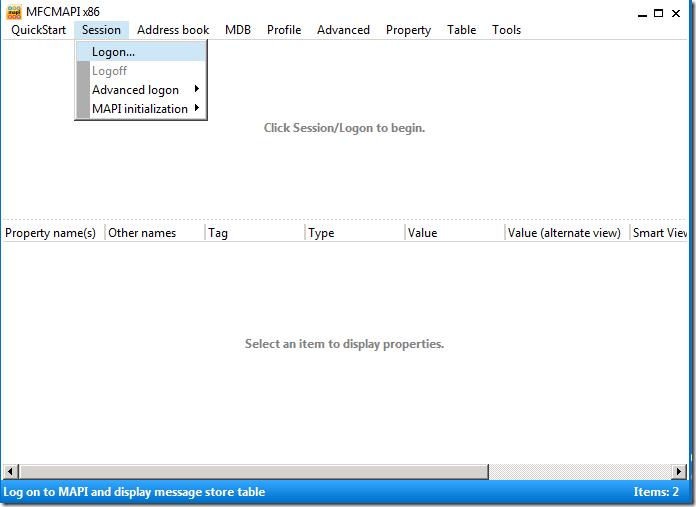Close the MFCMAPI window

(x=676, y=13)
